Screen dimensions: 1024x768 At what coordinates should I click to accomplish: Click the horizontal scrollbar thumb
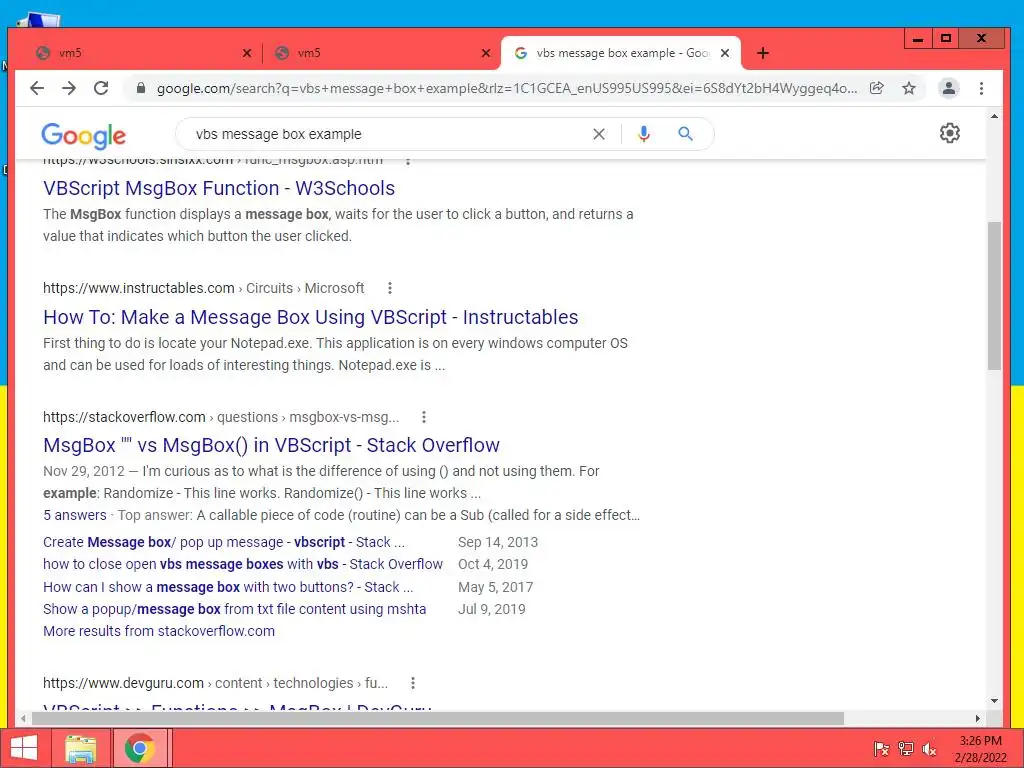(x=438, y=718)
